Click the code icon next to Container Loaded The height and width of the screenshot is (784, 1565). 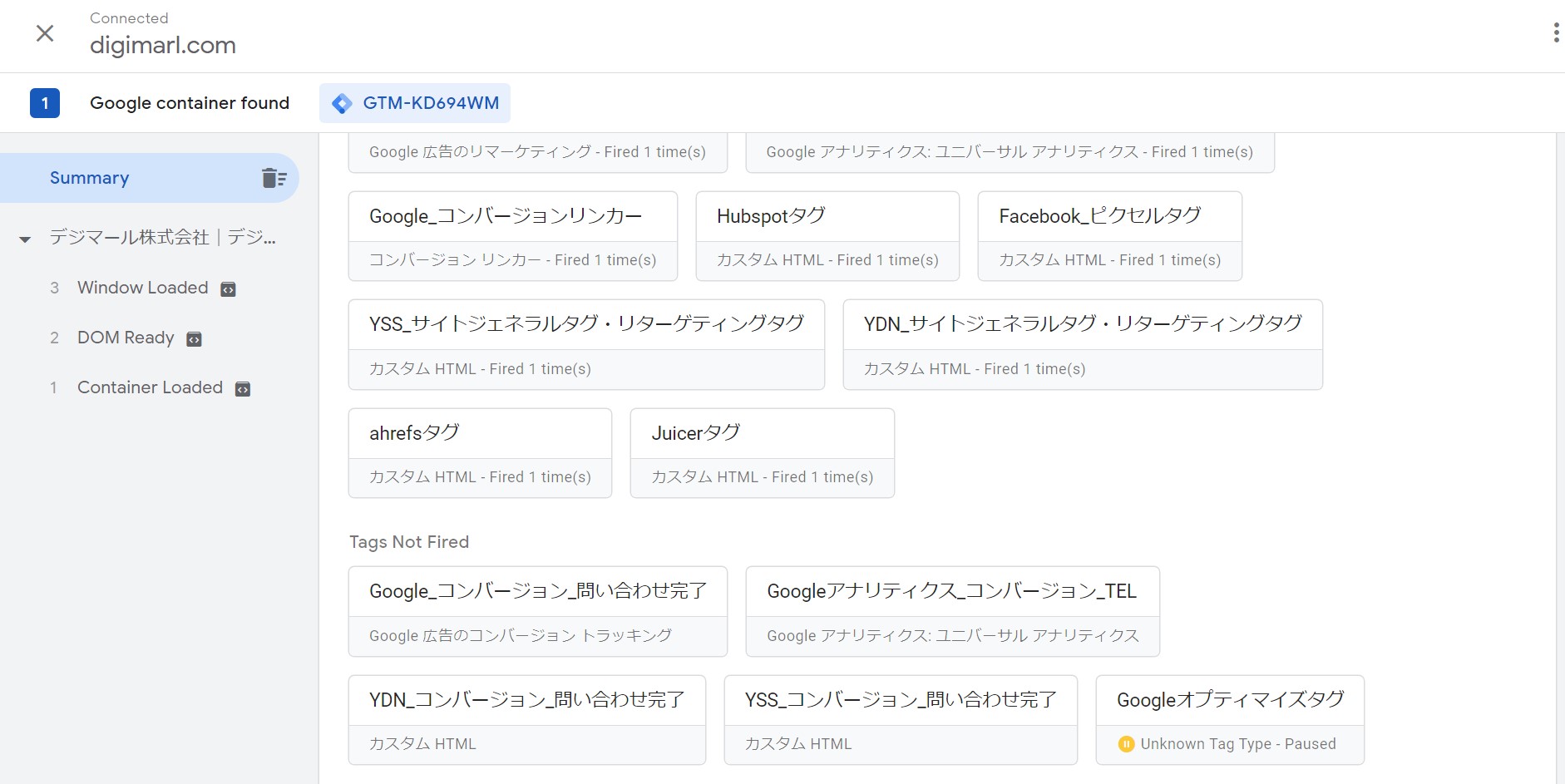[243, 389]
